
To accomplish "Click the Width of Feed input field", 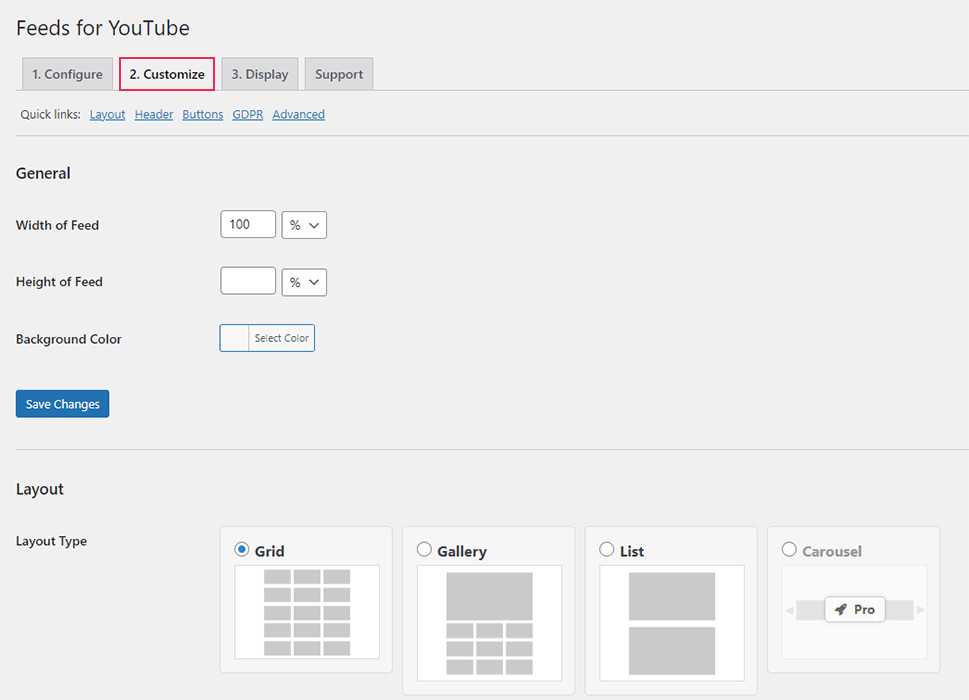I will [248, 224].
